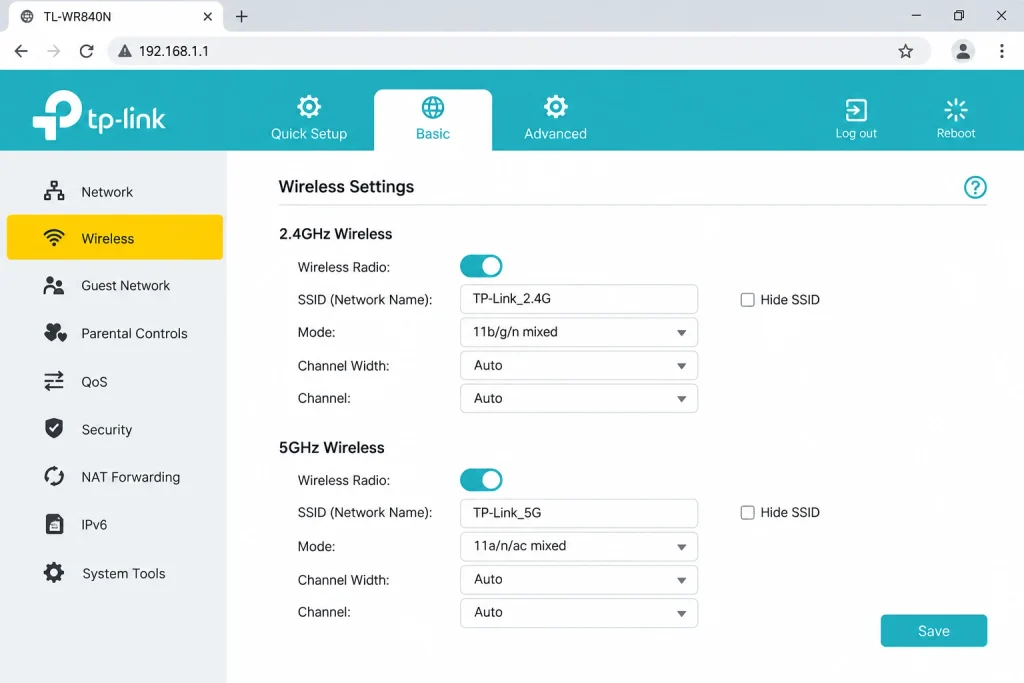Click the System Tools gear icon
1024x683 pixels.
click(54, 573)
